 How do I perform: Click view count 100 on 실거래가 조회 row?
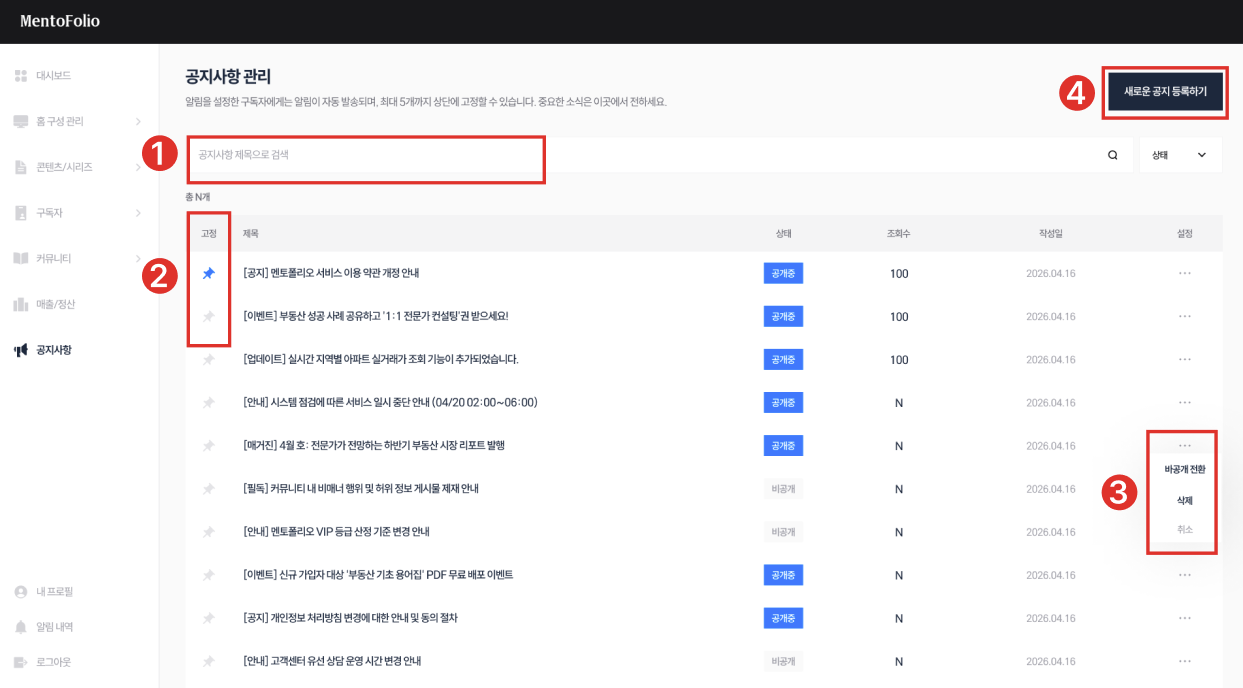click(x=899, y=360)
